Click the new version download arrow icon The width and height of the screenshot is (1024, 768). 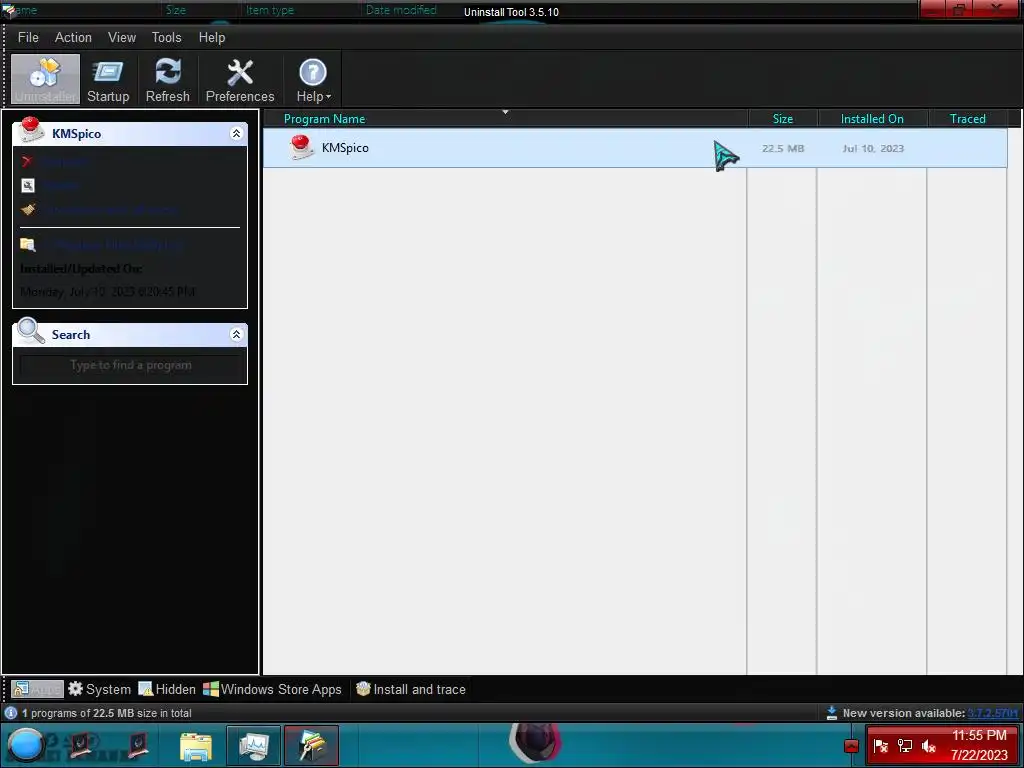(831, 712)
